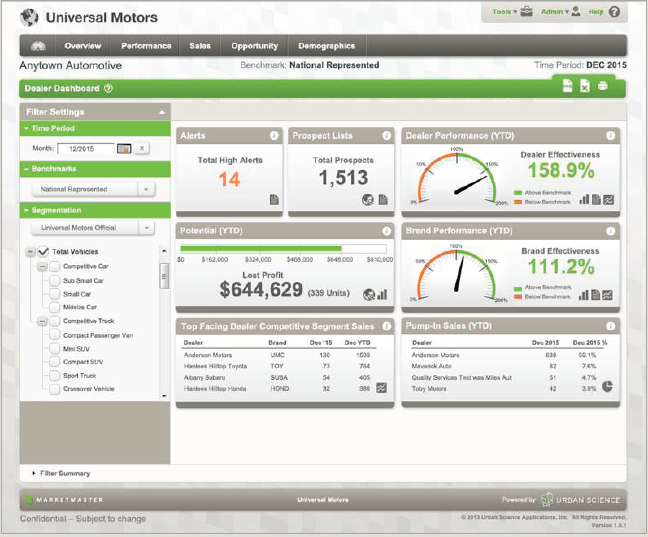Viewport: 648px width, 537px height.
Task: Open Potential panel bar chart icon
Action: point(382,294)
